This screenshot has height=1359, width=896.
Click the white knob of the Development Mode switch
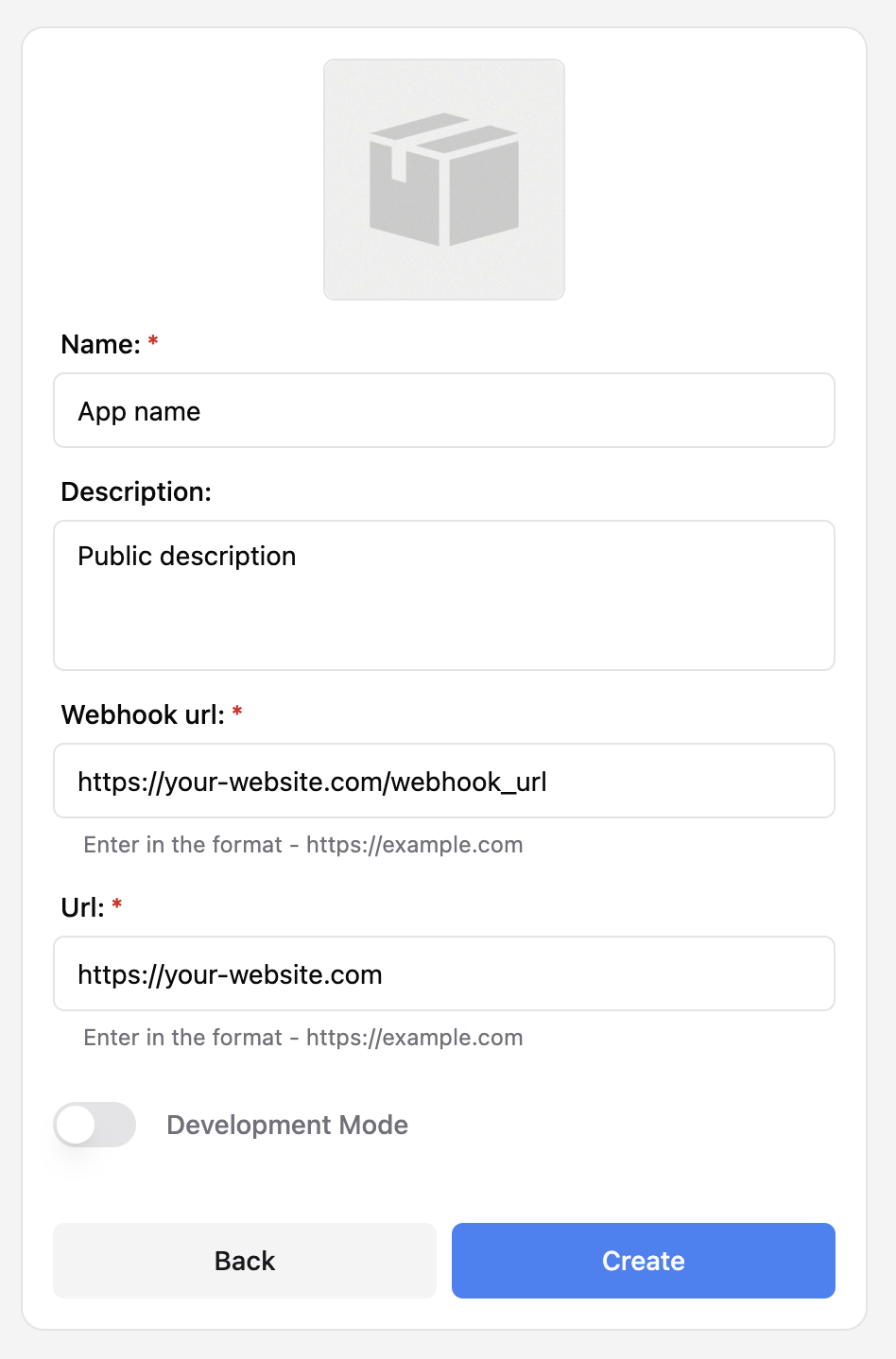point(76,1125)
